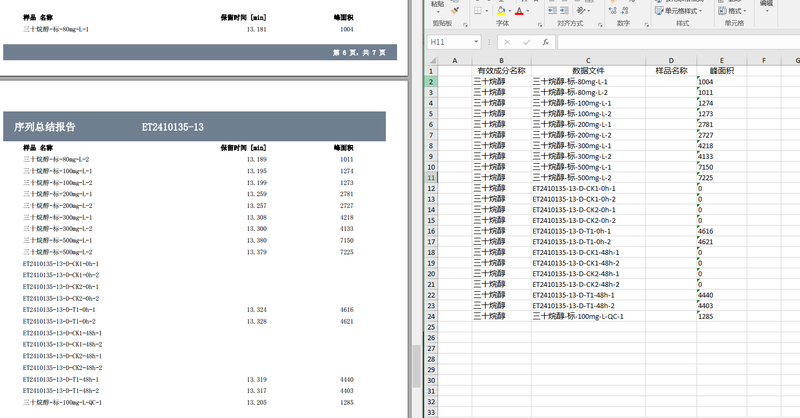Image resolution: width=800 pixels, height=418 pixels.
Task: Click report ID ET2410135-13
Action: (x=172, y=127)
